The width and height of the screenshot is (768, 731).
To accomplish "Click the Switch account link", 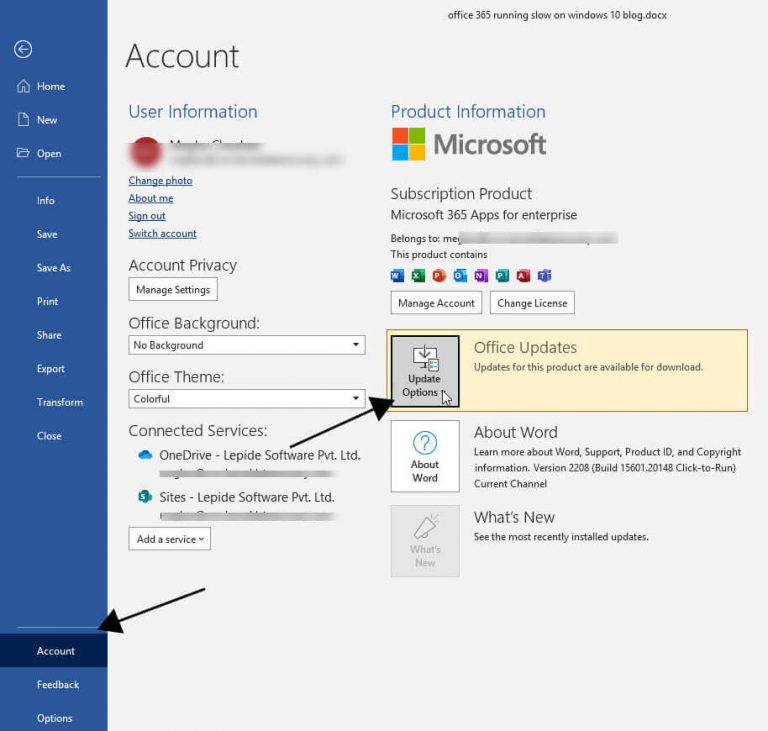I will click(x=162, y=234).
